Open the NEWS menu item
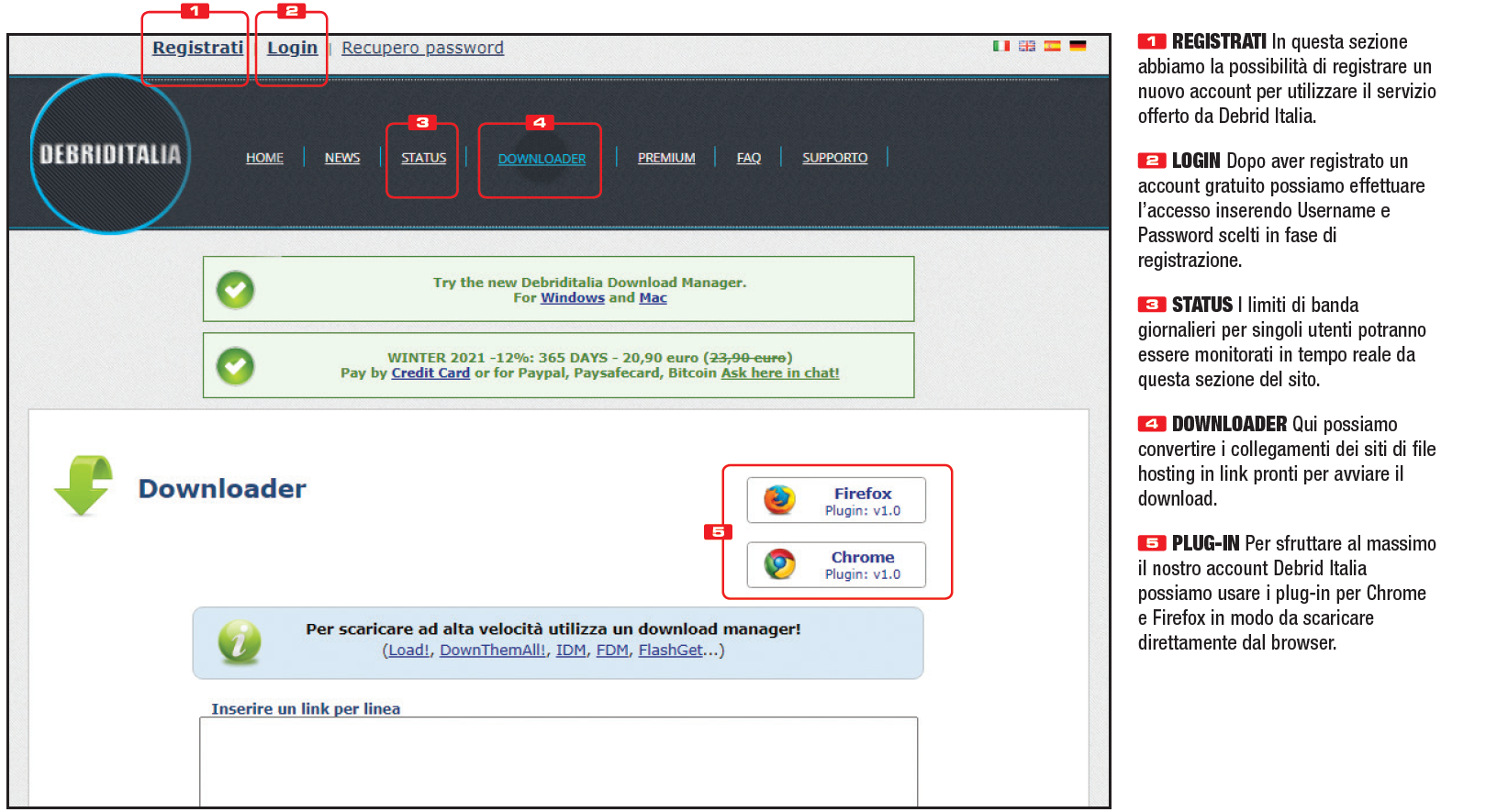 342,158
